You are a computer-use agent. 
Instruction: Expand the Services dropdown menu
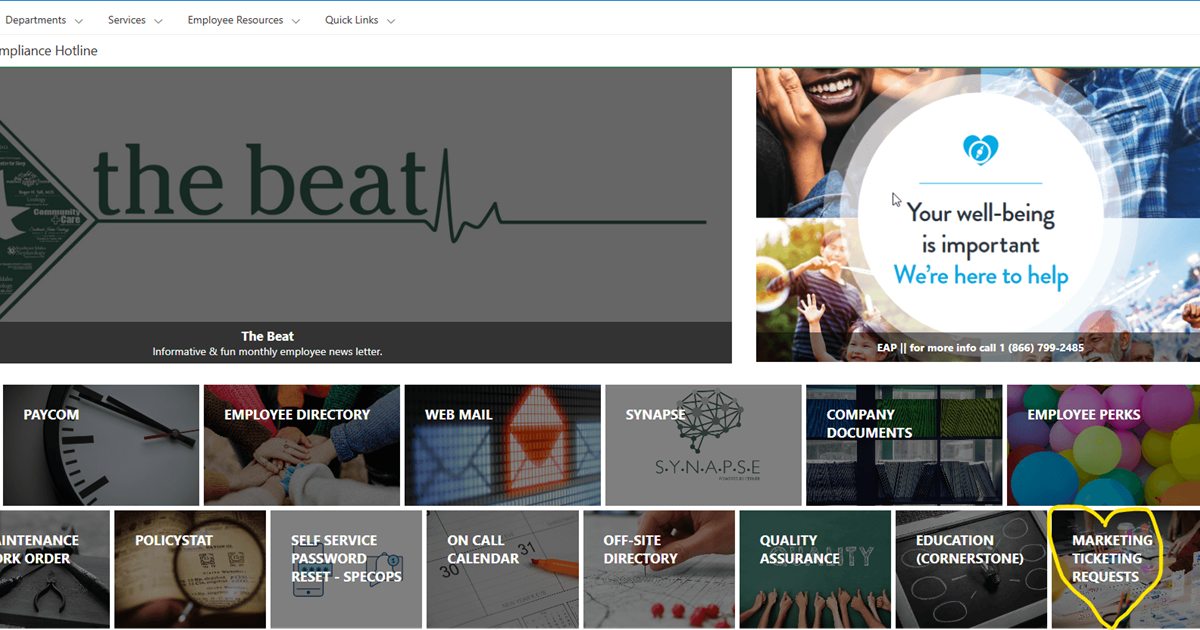[x=136, y=20]
